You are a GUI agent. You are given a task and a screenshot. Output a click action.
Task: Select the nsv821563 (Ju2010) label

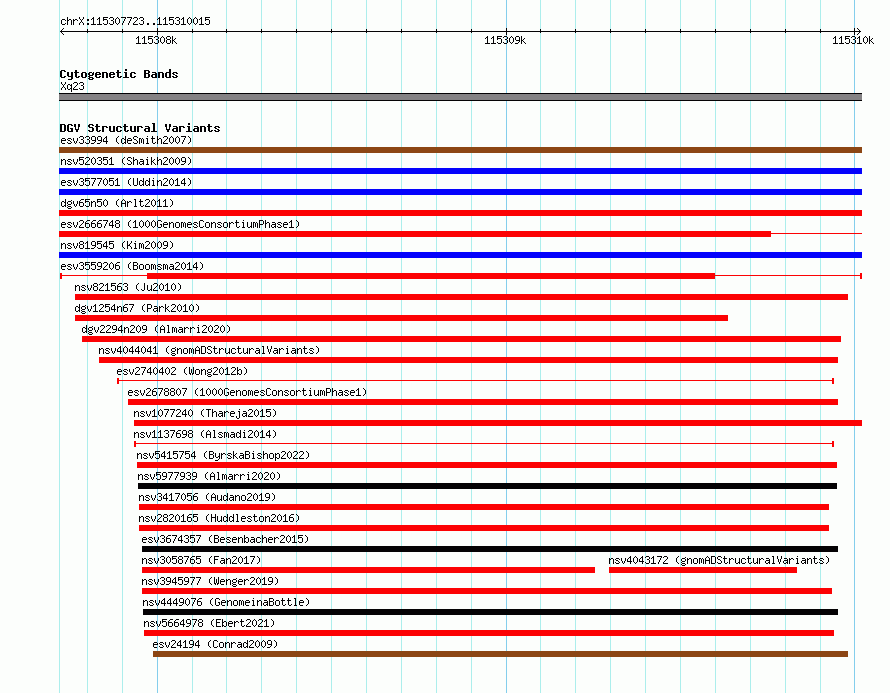pyautogui.click(x=128, y=287)
